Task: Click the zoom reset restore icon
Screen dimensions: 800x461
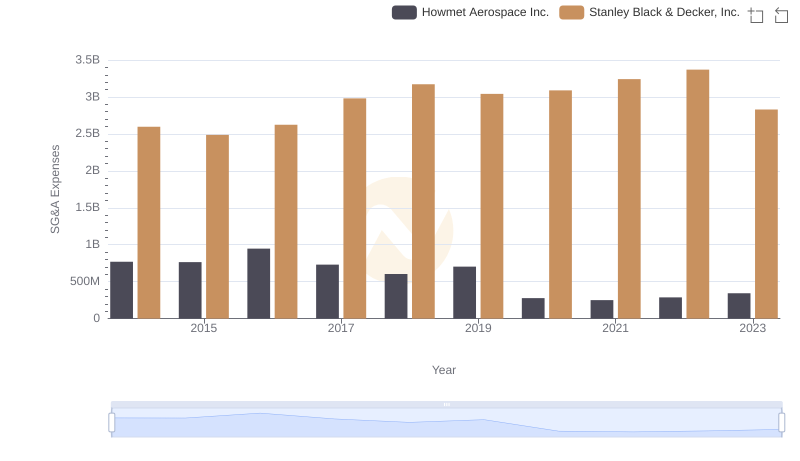Action: tap(781, 15)
